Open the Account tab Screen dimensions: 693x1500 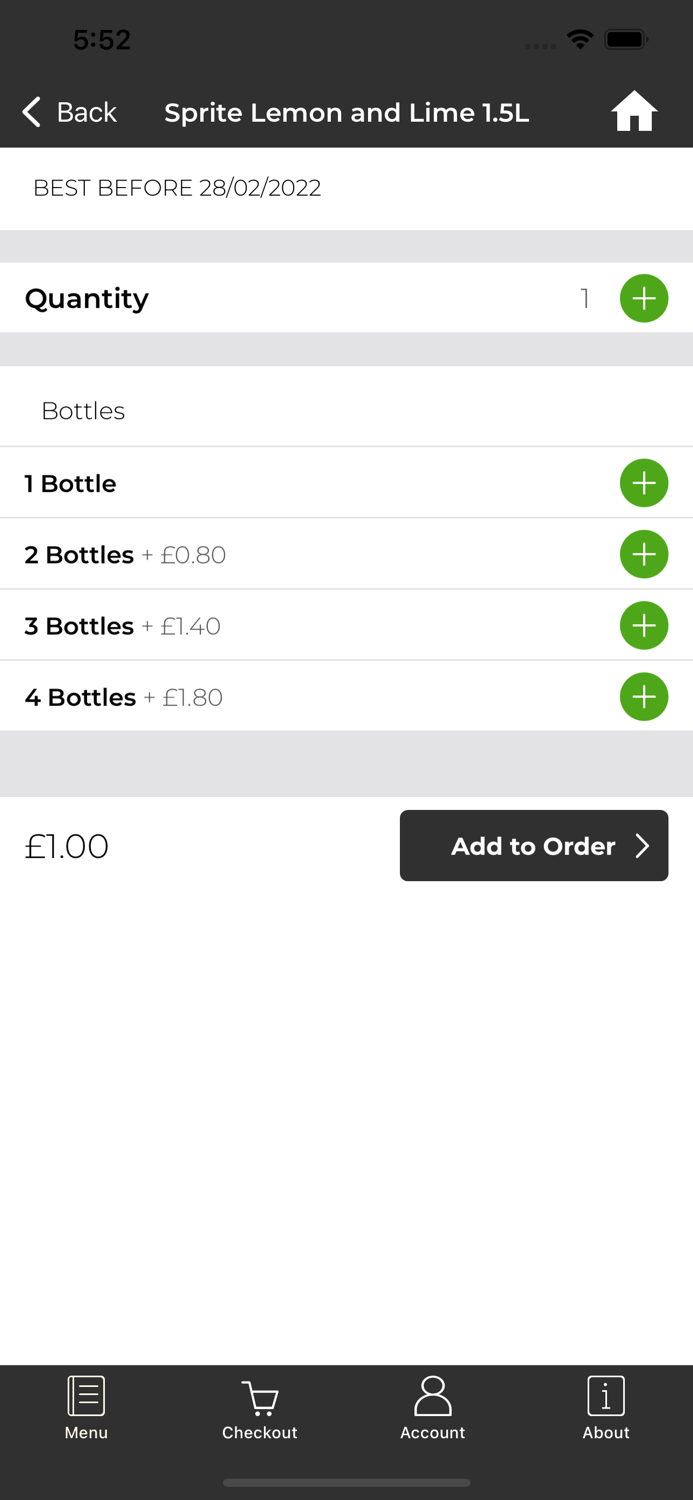tap(432, 1408)
